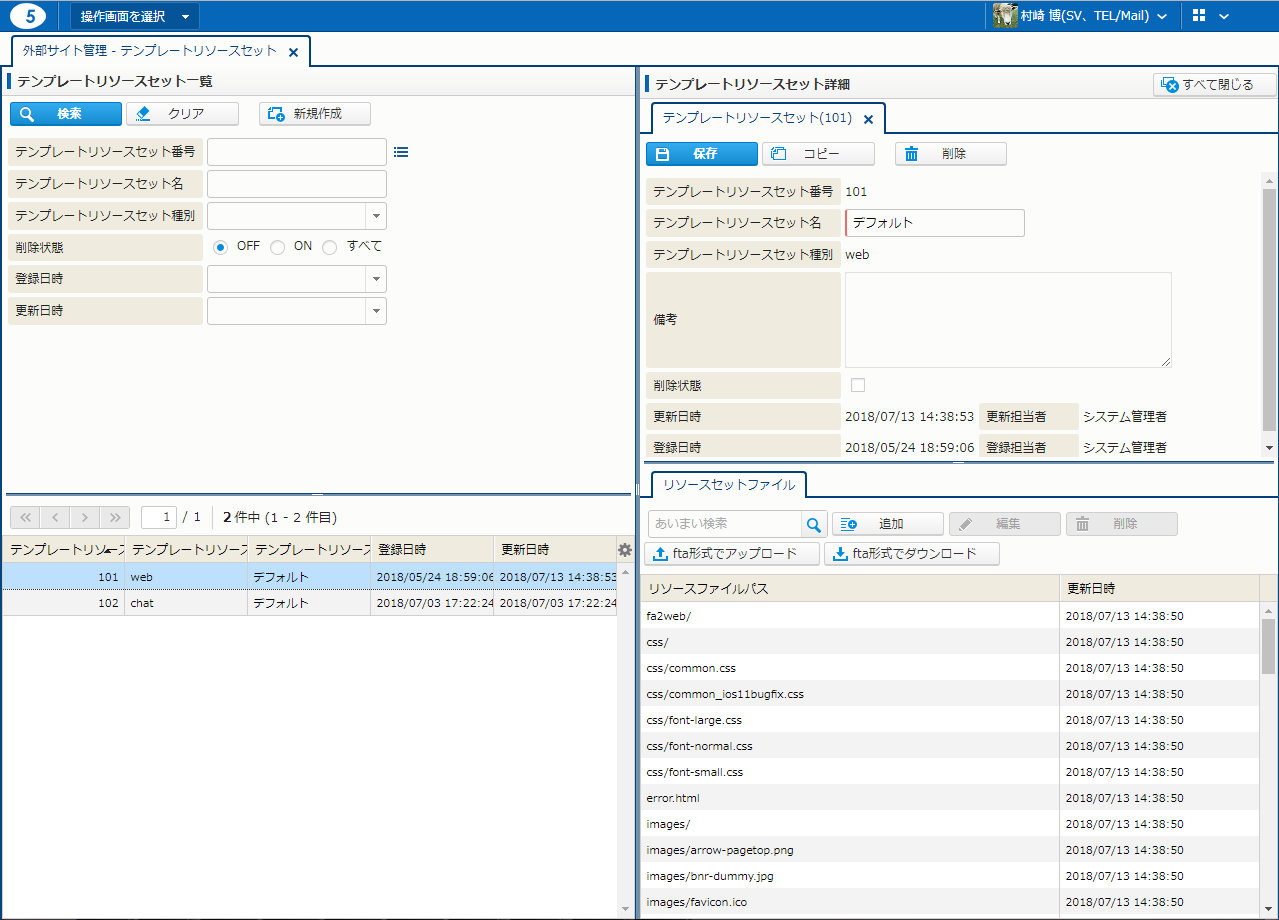This screenshot has height=920, width=1279.
Task: Select the OFF radio for 削除状態
Action: [x=221, y=247]
